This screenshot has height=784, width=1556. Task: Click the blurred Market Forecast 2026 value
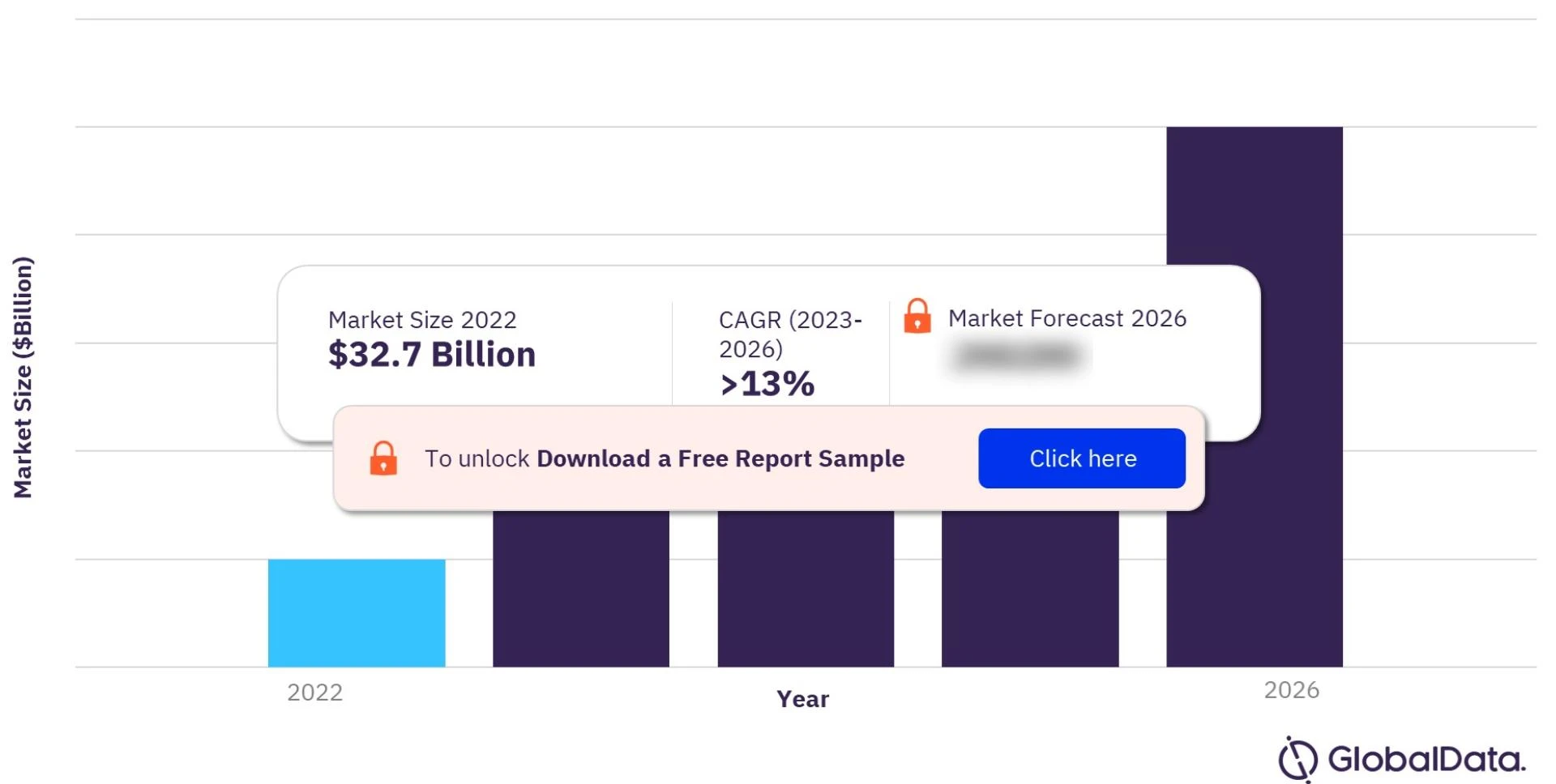click(x=1017, y=356)
